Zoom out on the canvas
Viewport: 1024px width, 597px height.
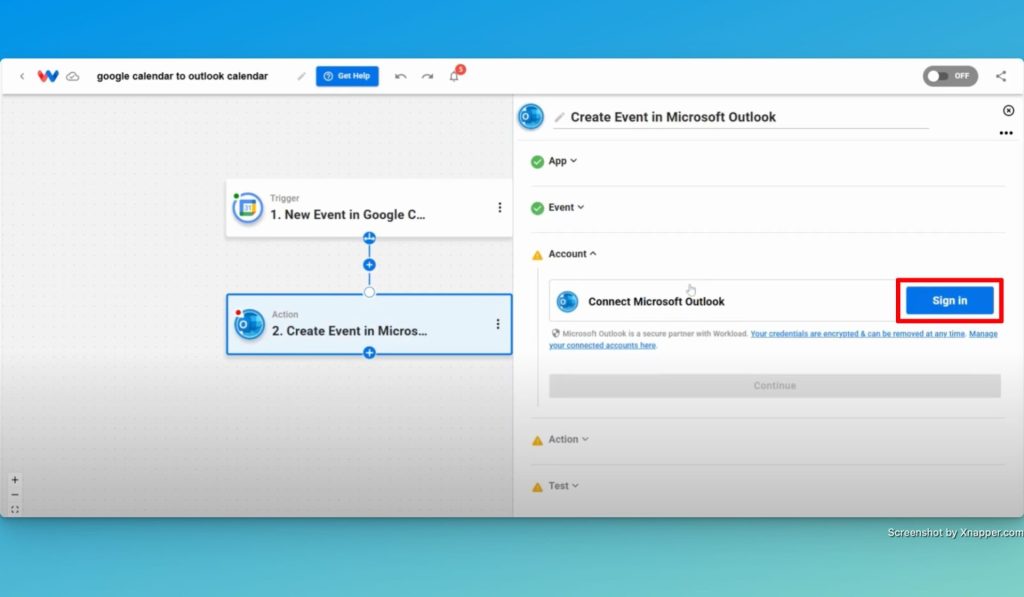(x=15, y=494)
